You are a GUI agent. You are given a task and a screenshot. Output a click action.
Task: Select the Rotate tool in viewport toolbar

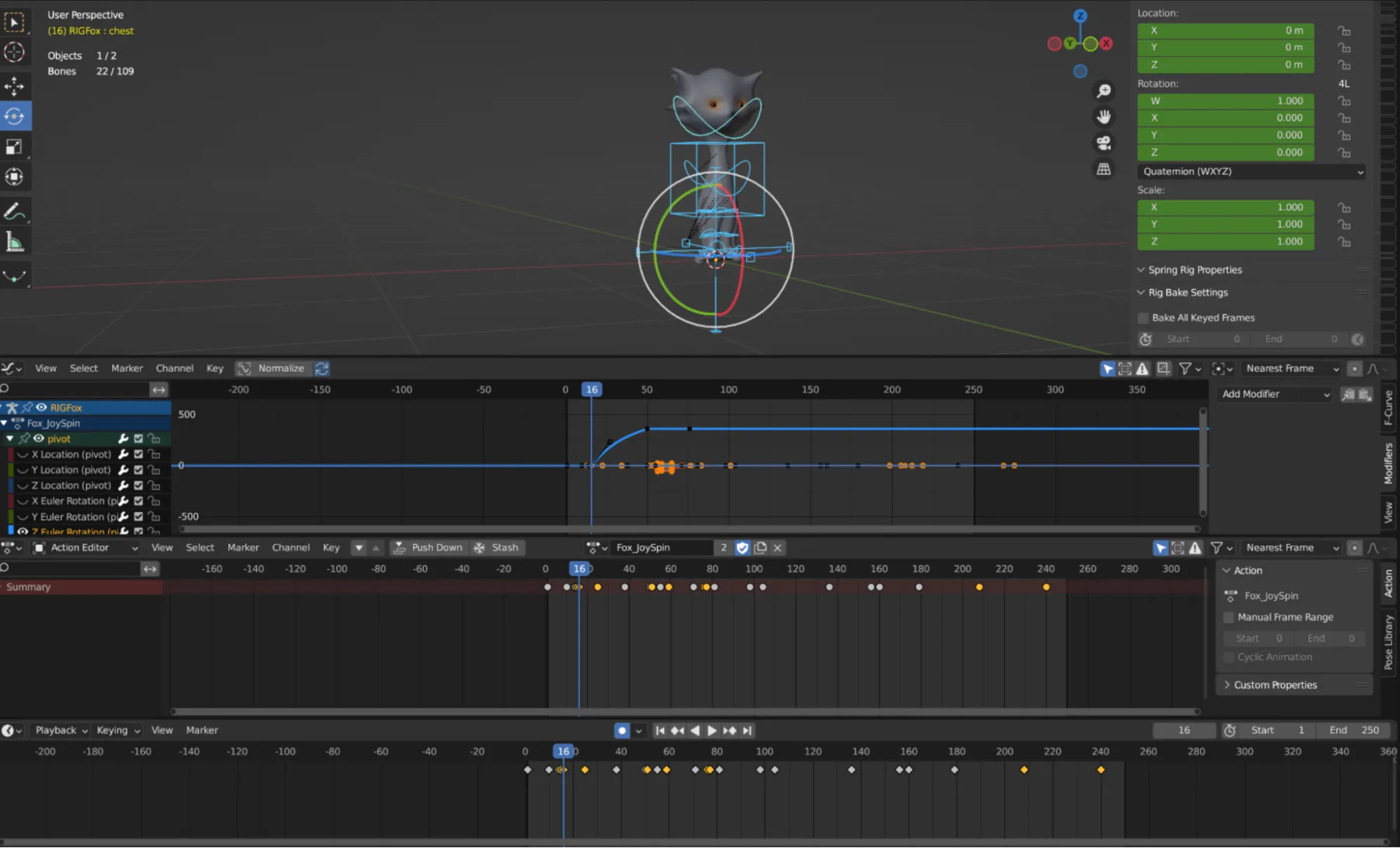pos(14,116)
